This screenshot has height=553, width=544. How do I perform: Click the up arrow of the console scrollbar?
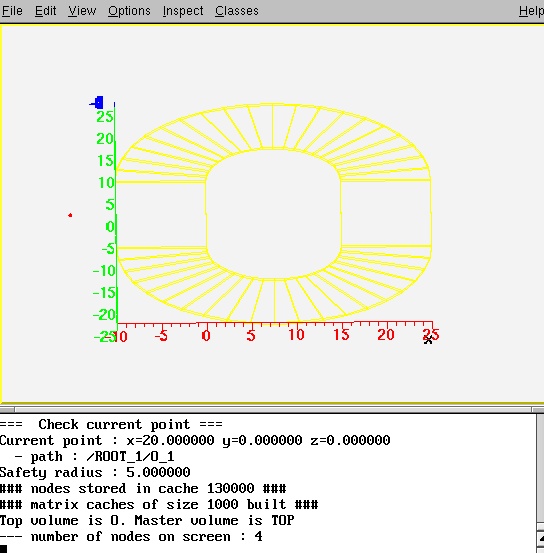[x=540, y=539]
